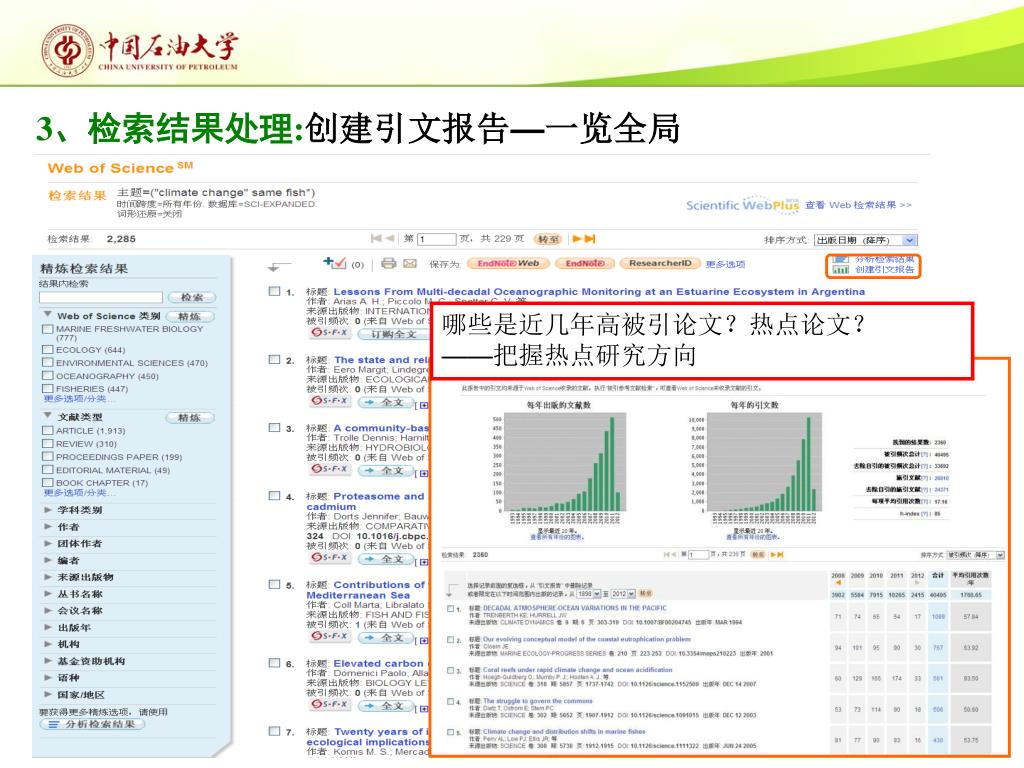The width and height of the screenshot is (1024, 768).
Task: Save to EndNote Web button
Action: point(507,263)
